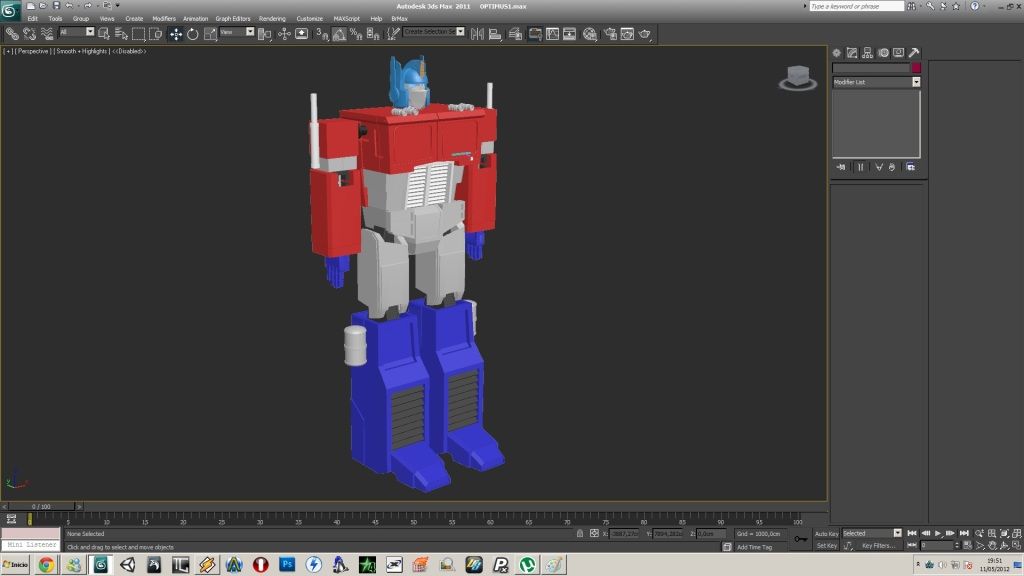
Task: Activate the Select and Move tool
Action: tap(175, 34)
